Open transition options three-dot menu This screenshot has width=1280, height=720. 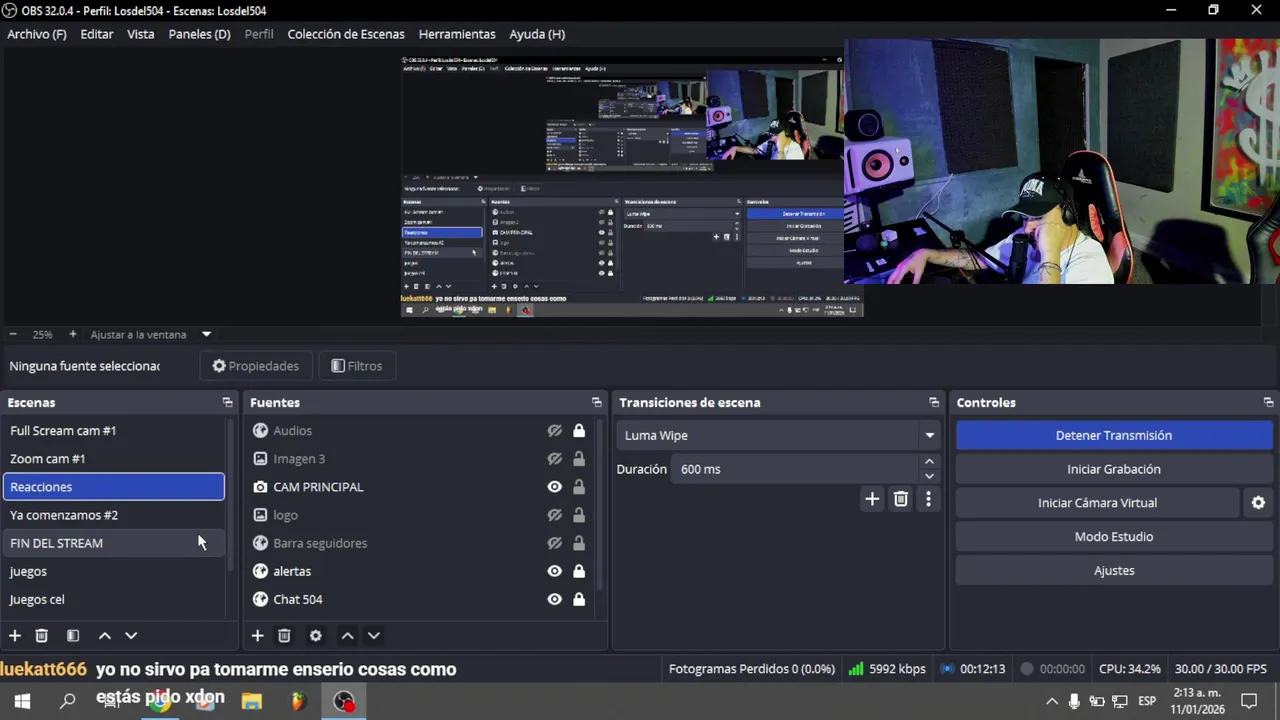(928, 499)
